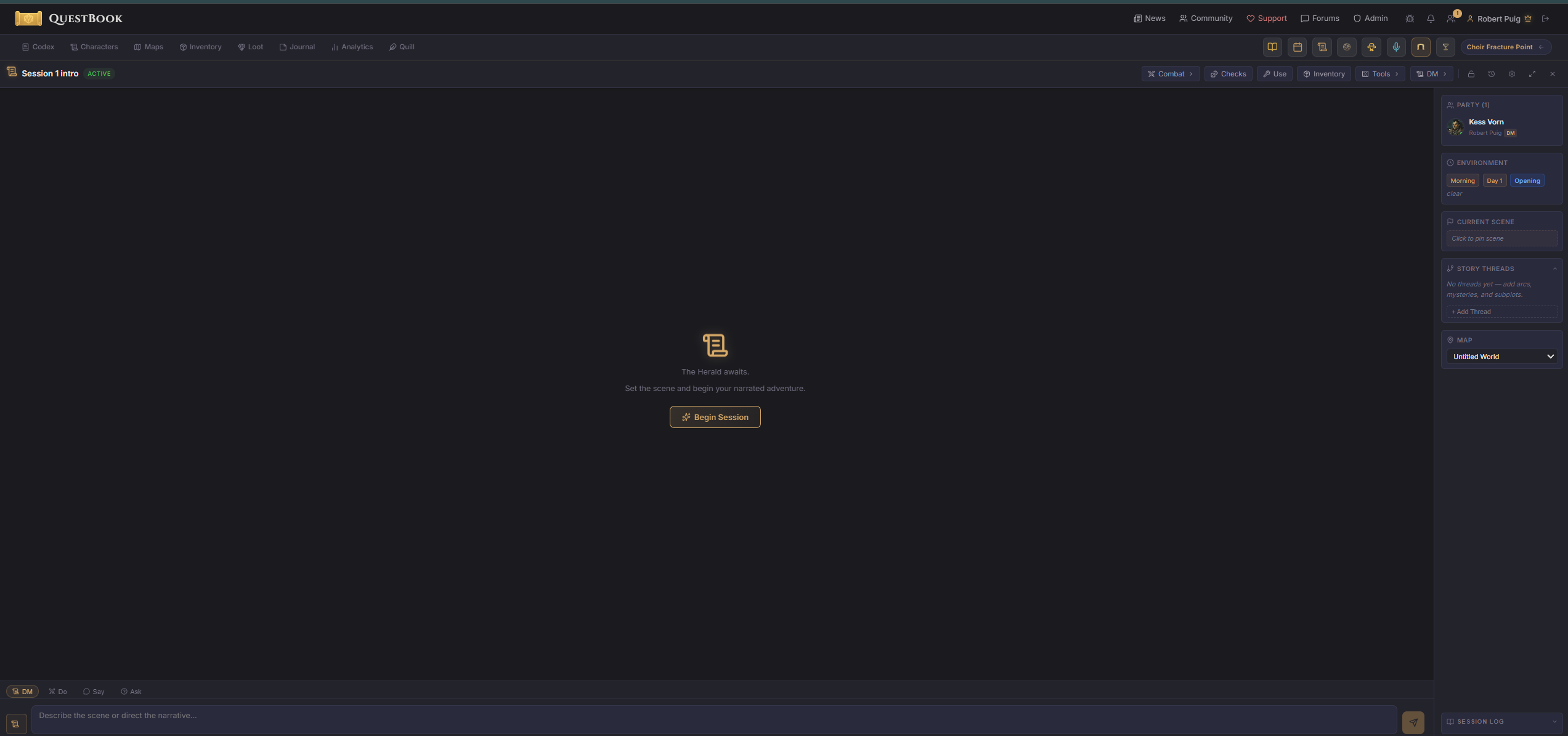
Task: Select party member Kess Vorn
Action: pos(1501,127)
